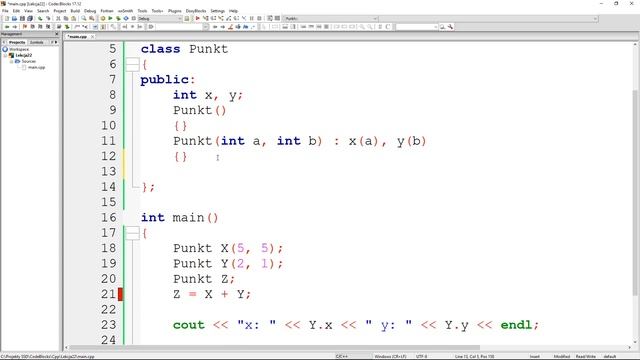Open the Plugins menu
The image size is (640, 360).
tap(174, 11)
